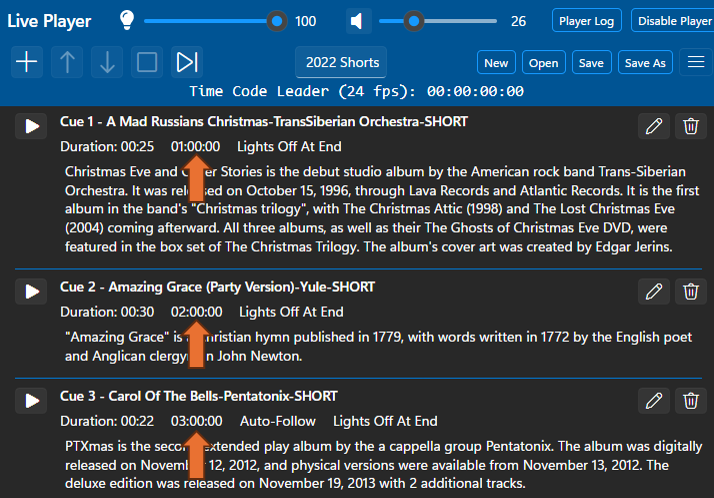Click the 2022 Shorts playlist button
Screen dimensions: 714x498
[x=343, y=62]
